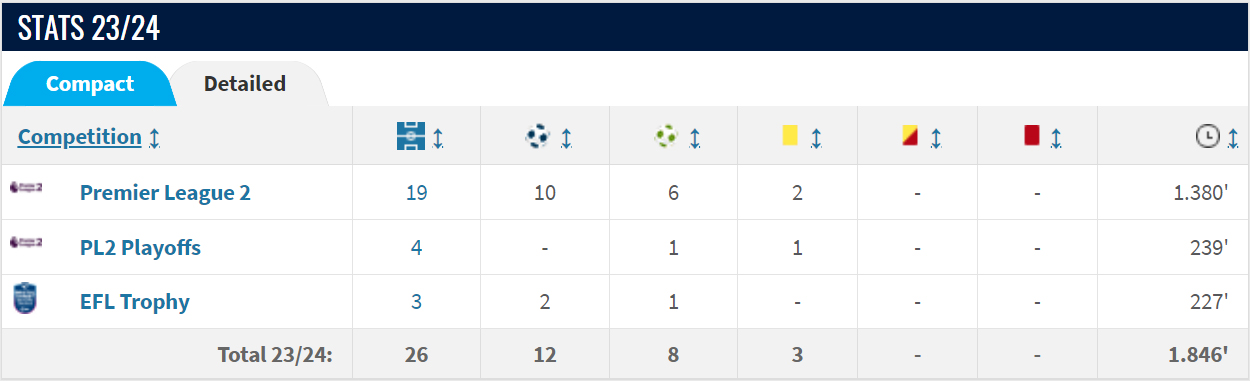1250x381 pixels.
Task: Click the red card icon header
Action: click(1032, 136)
